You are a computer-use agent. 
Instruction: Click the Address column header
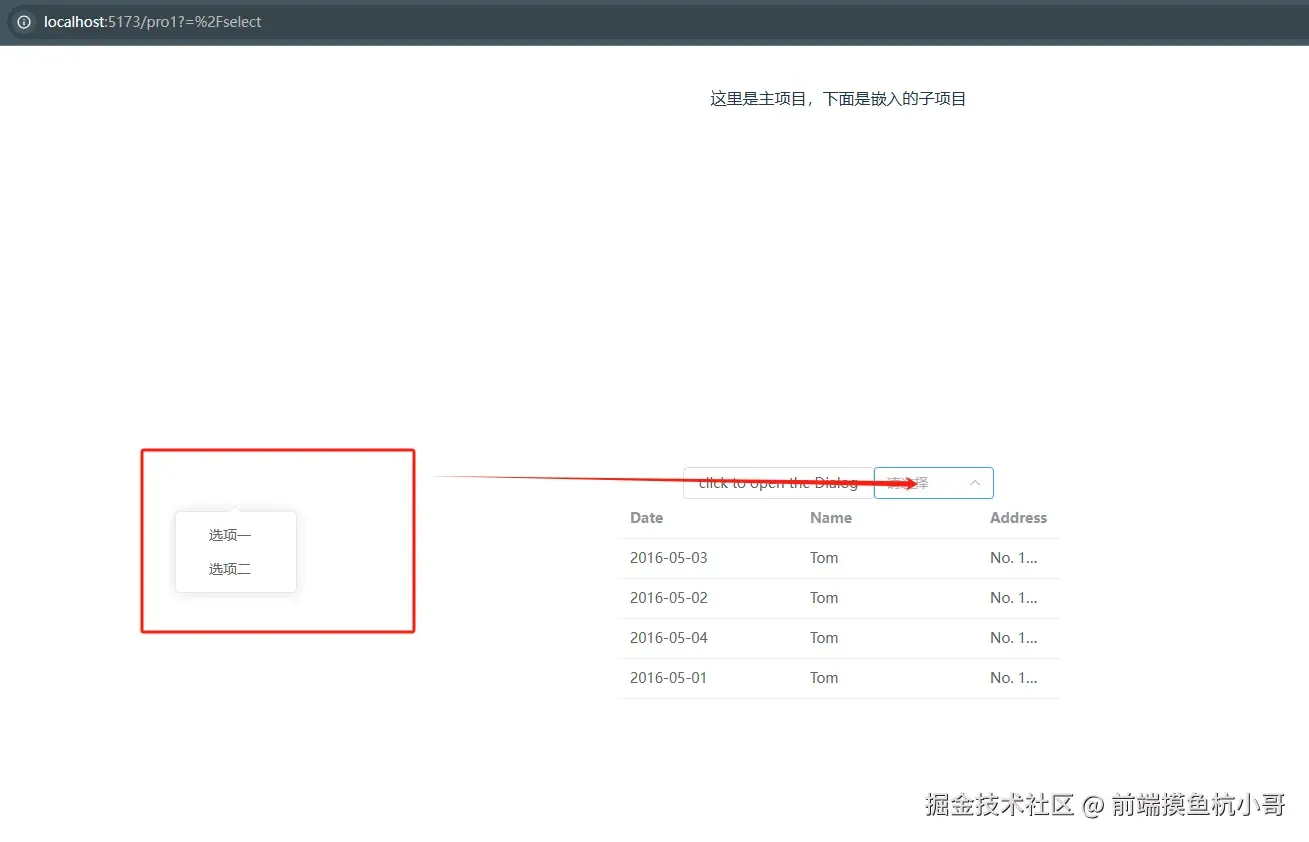pyautogui.click(x=1018, y=518)
